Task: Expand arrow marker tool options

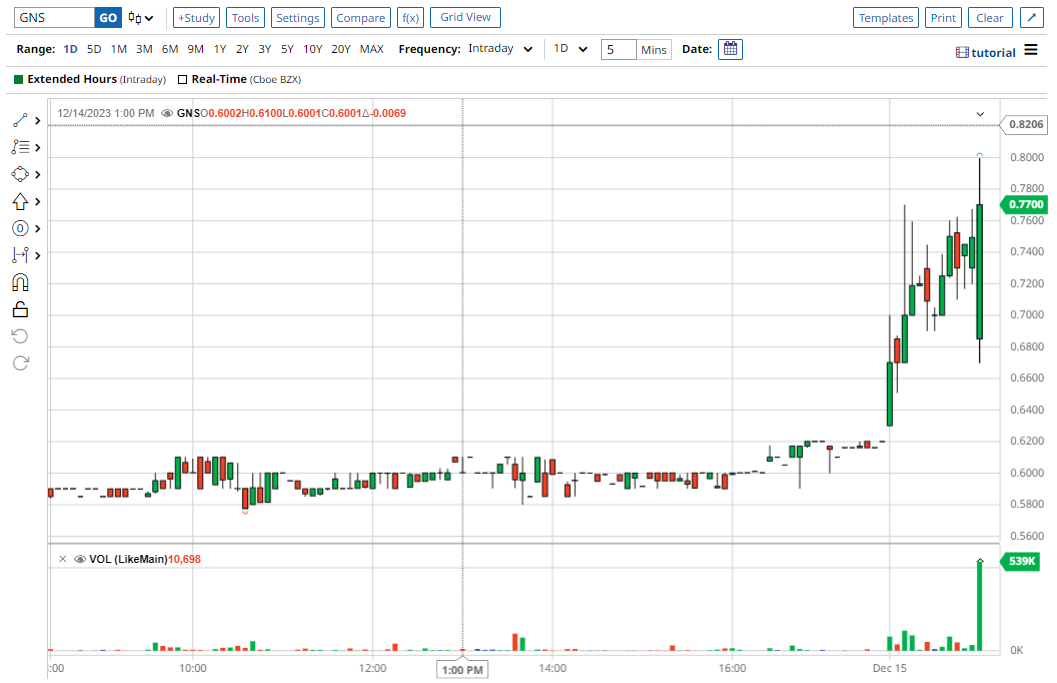Action: (38, 202)
